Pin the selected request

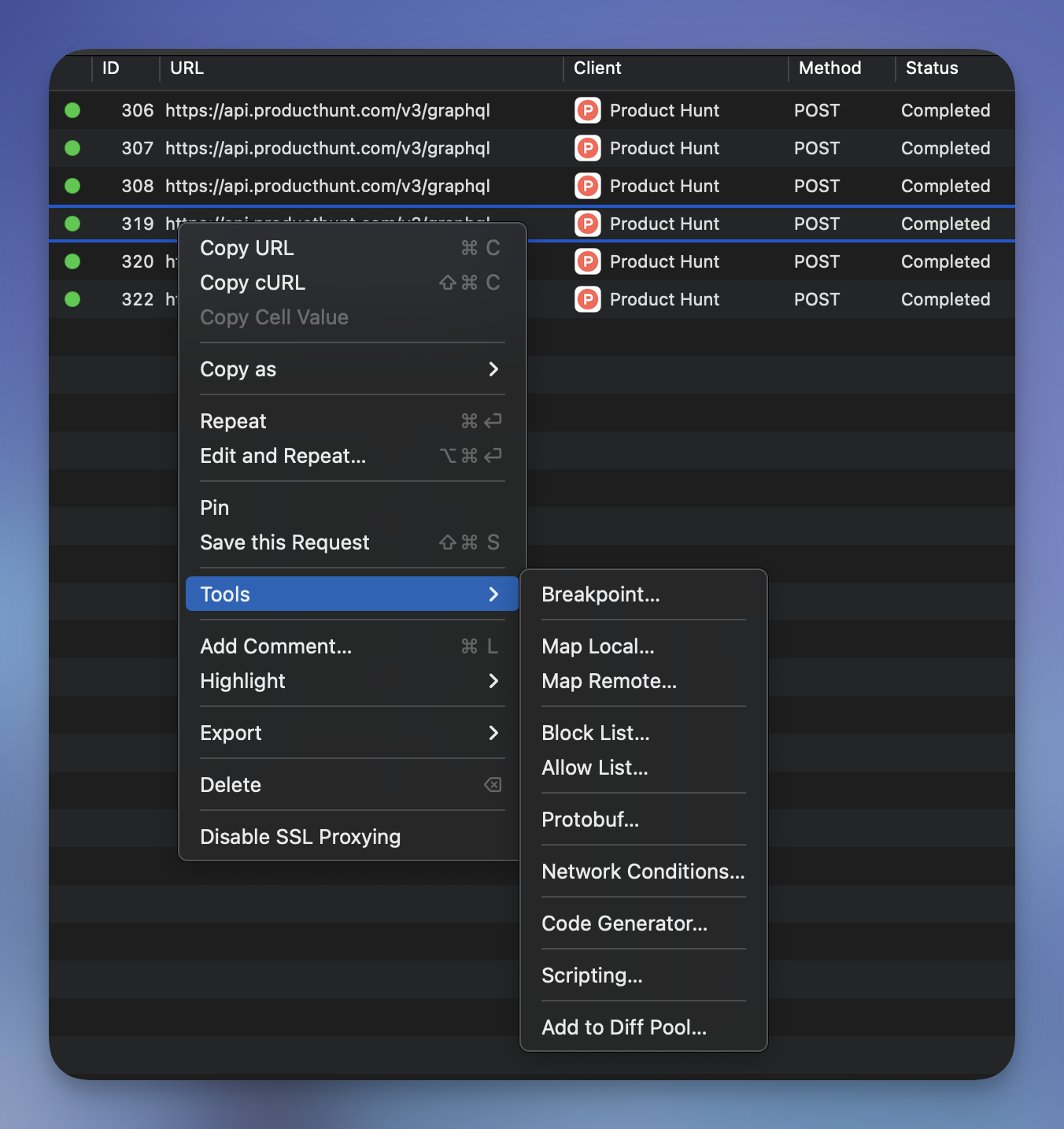click(352, 508)
